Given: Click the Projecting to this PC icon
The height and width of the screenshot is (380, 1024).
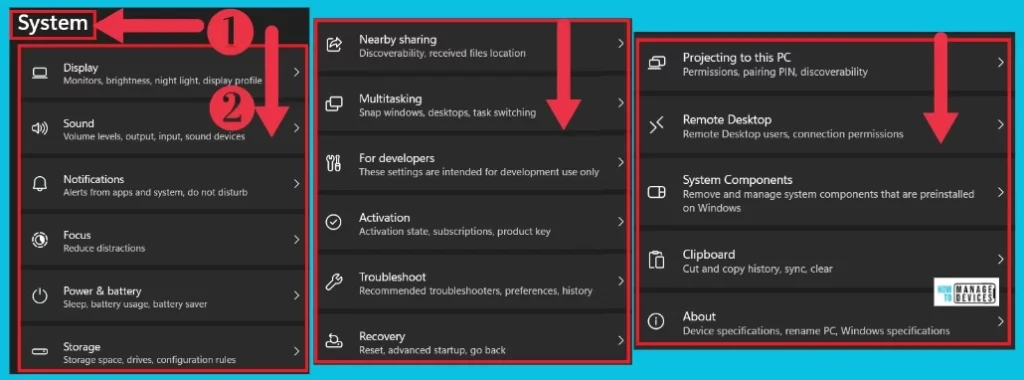Looking at the screenshot, I should coord(656,63).
